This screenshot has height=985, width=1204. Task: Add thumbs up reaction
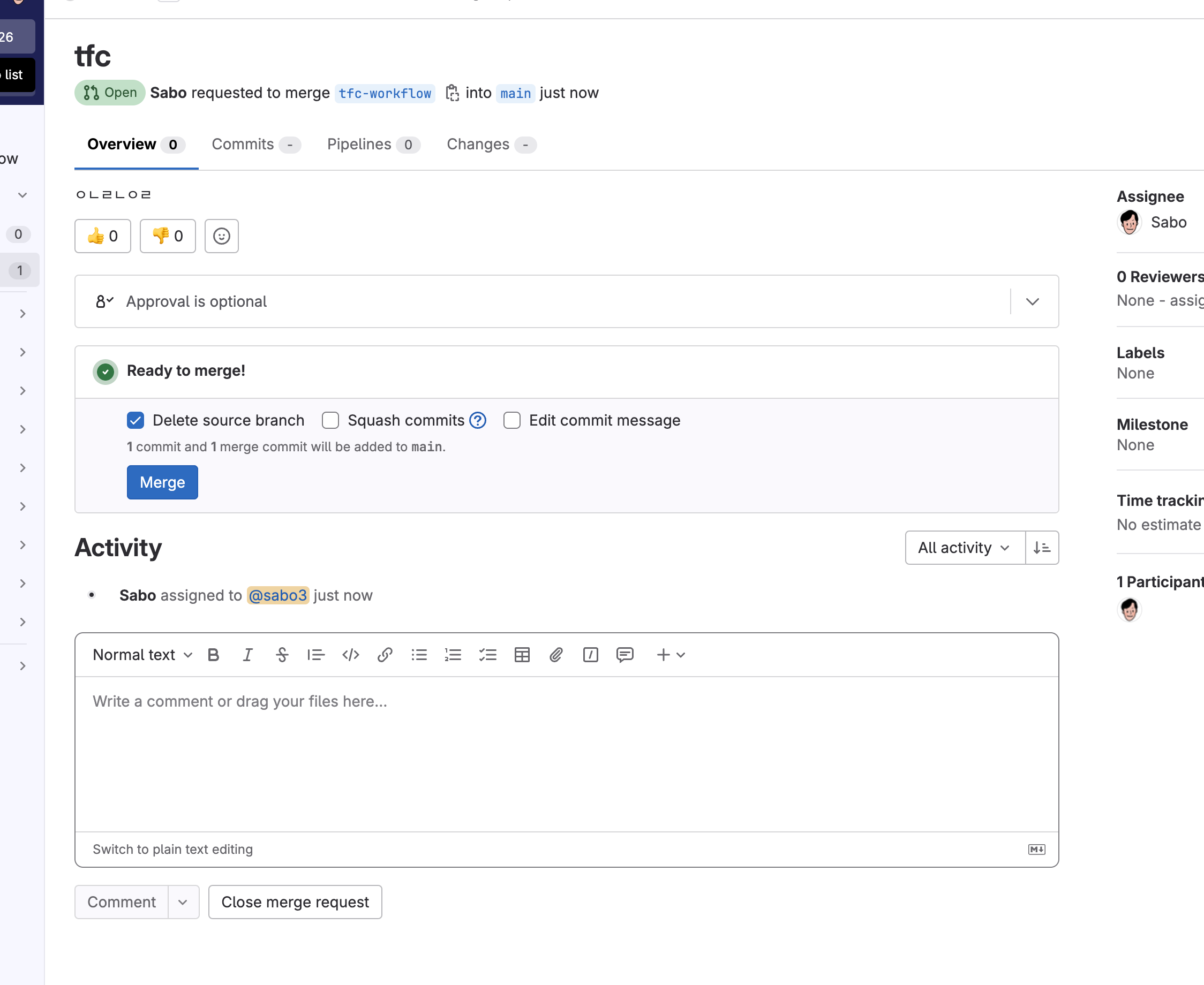pos(103,236)
